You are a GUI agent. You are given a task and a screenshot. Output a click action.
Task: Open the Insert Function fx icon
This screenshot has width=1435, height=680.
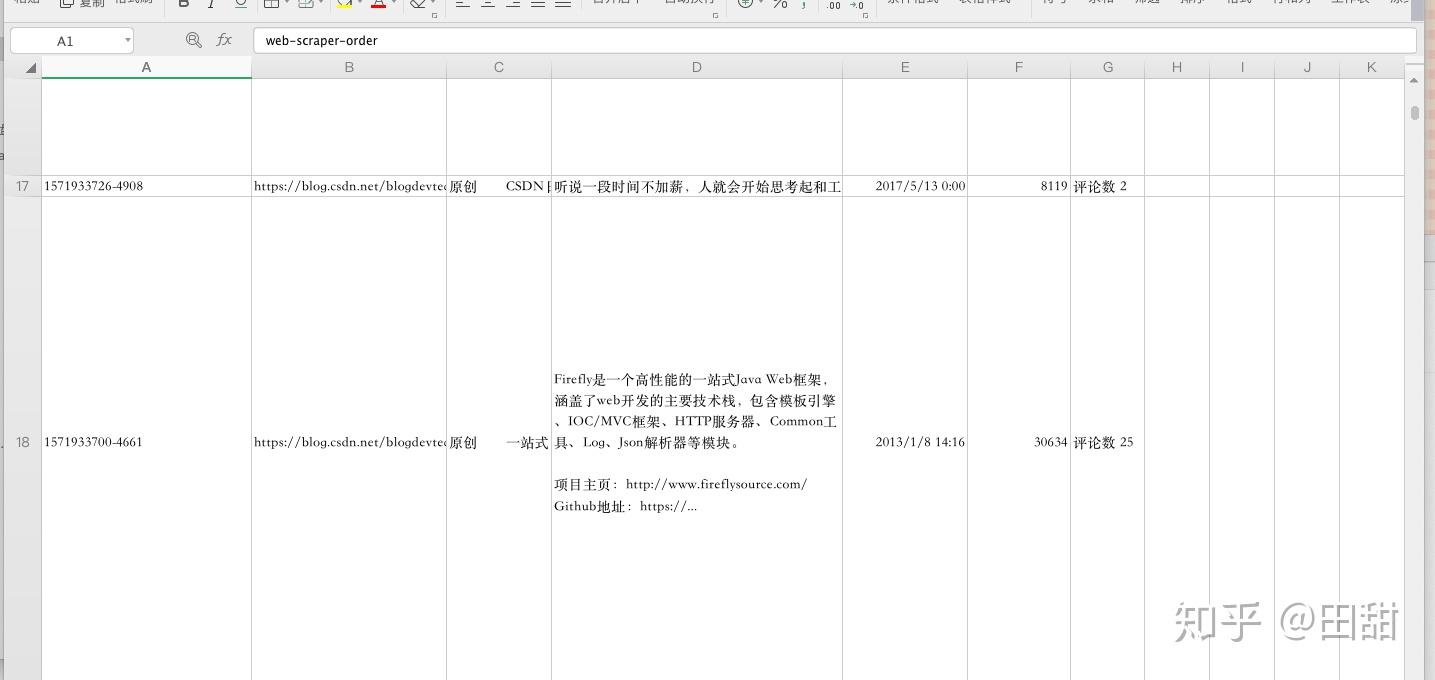(224, 40)
